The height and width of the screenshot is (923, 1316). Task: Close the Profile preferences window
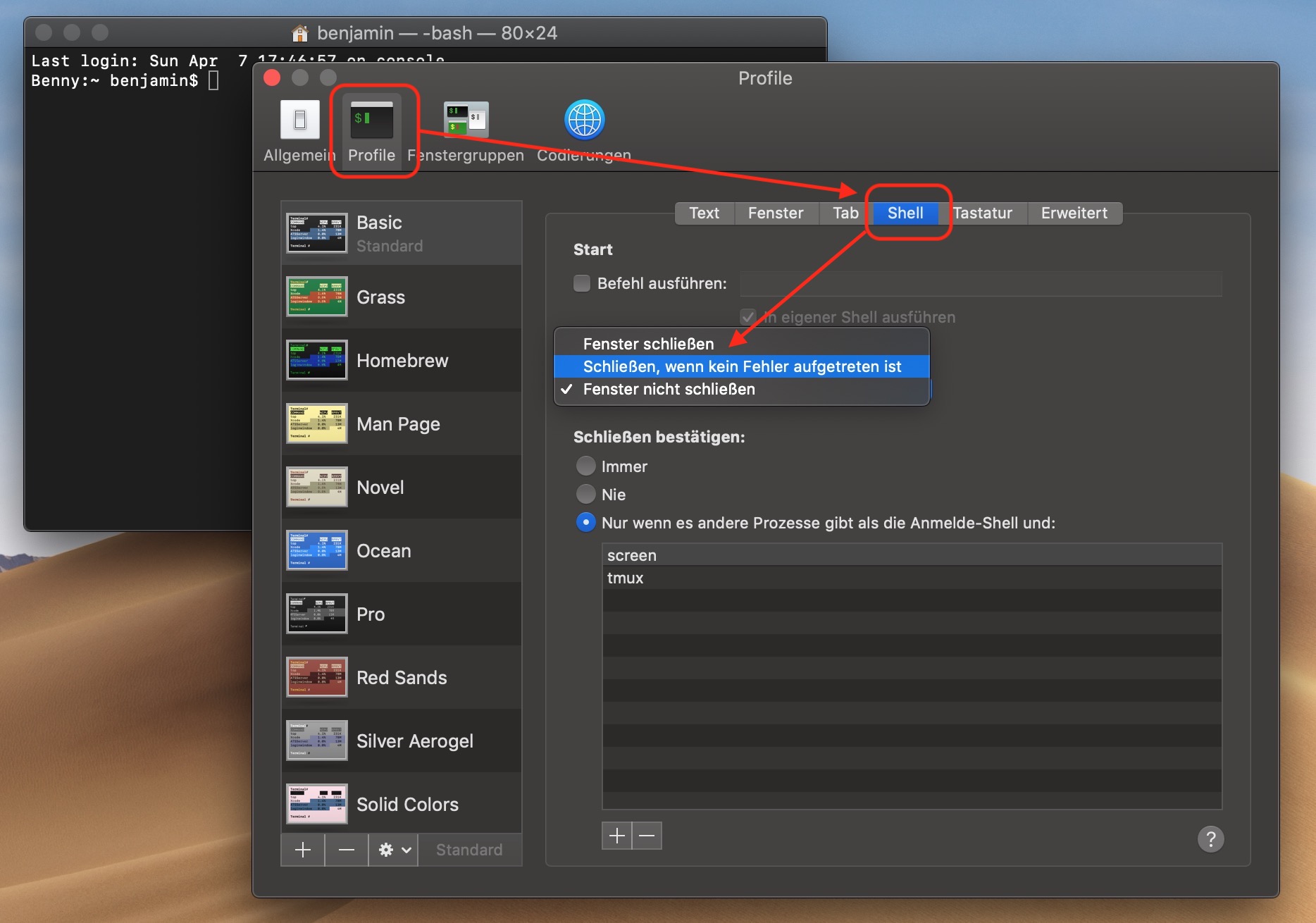pos(272,78)
